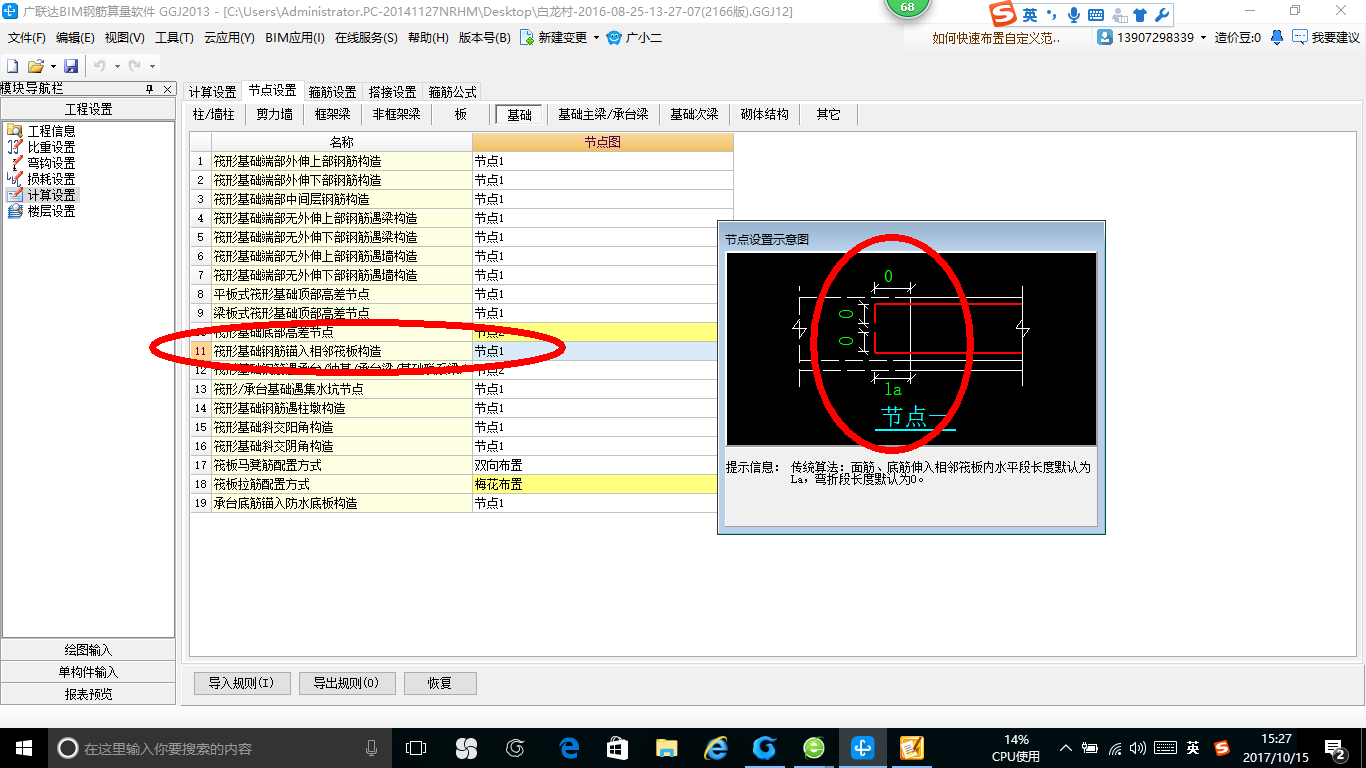1366x768 pixels.
Task: Open the 新建变更 dropdown arrow
Action: (597, 38)
